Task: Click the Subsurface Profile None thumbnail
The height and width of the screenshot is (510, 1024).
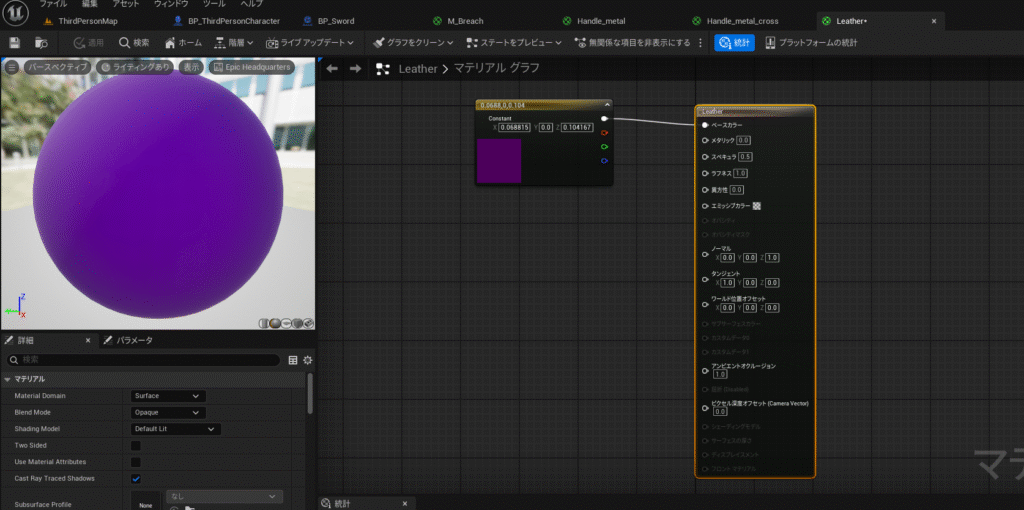Action: [x=146, y=501]
